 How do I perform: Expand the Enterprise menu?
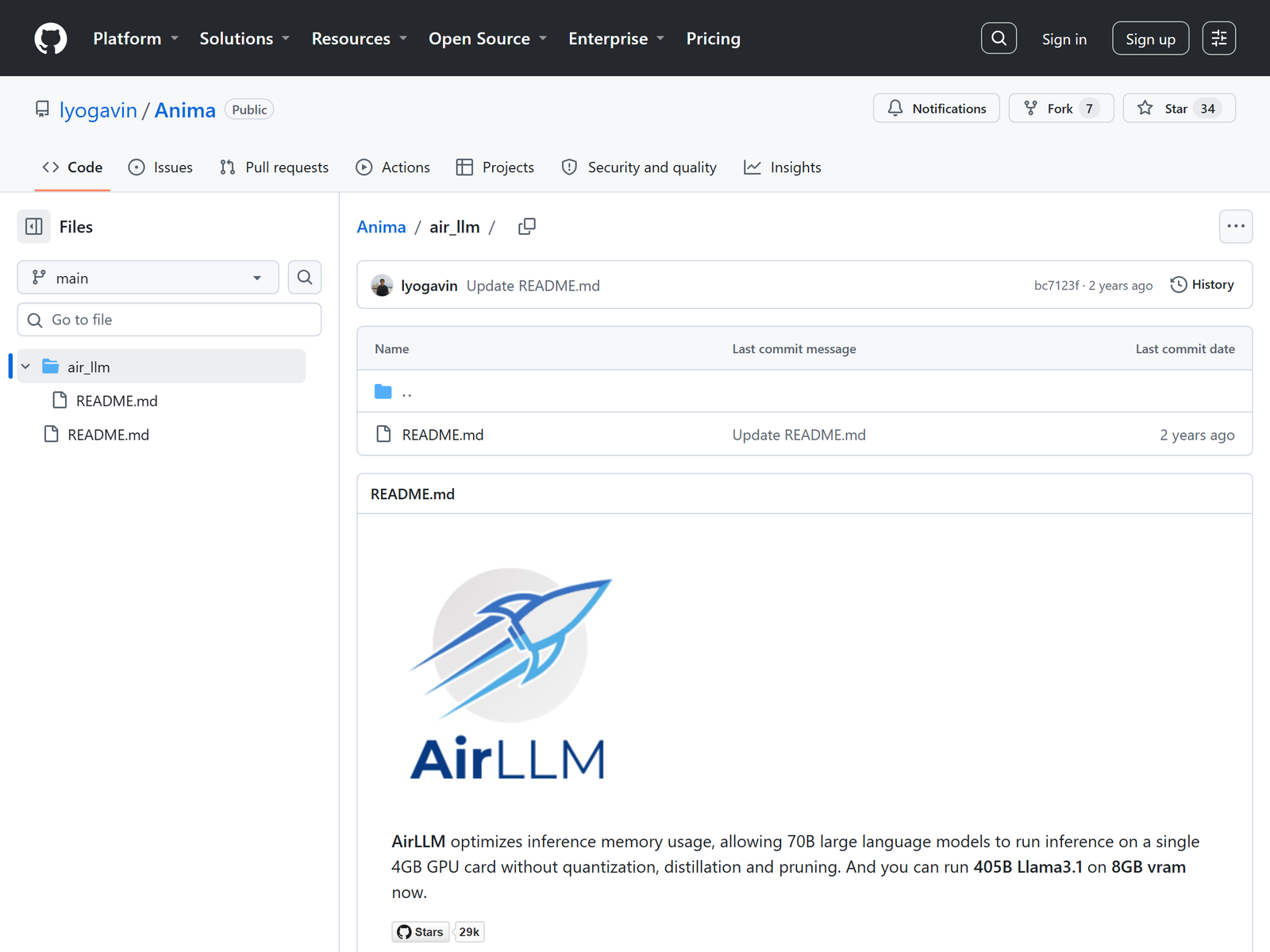[x=616, y=38]
